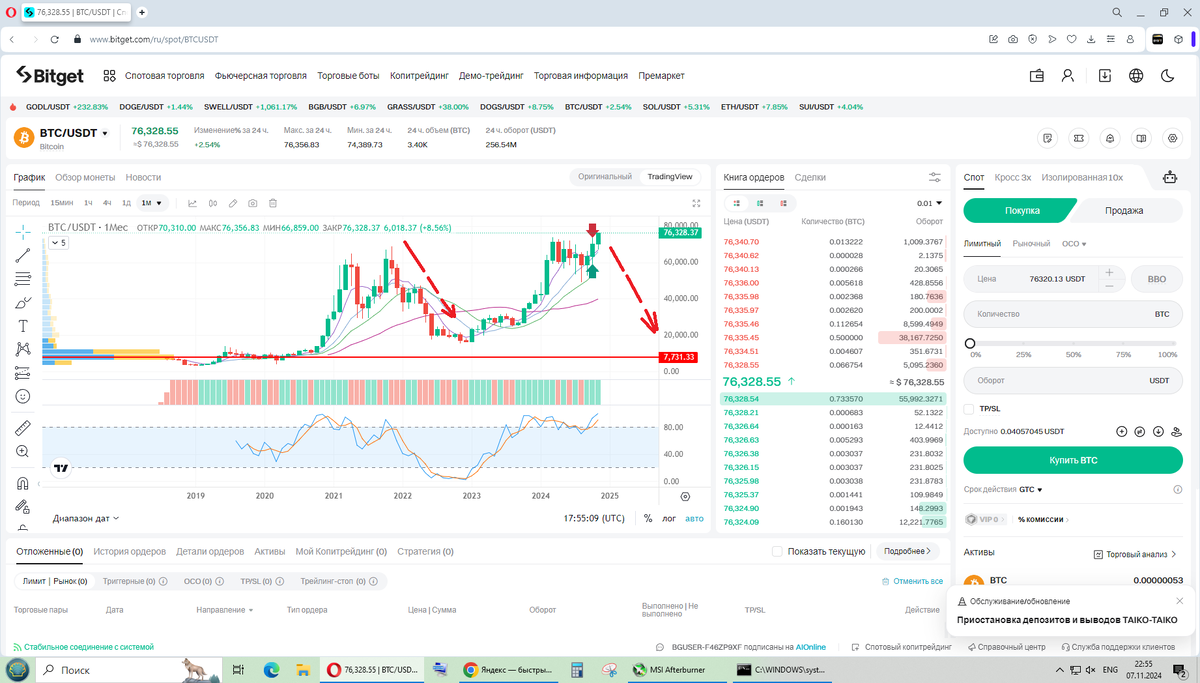
Task: Select the zoom-in chart tool
Action: pyautogui.click(x=23, y=452)
